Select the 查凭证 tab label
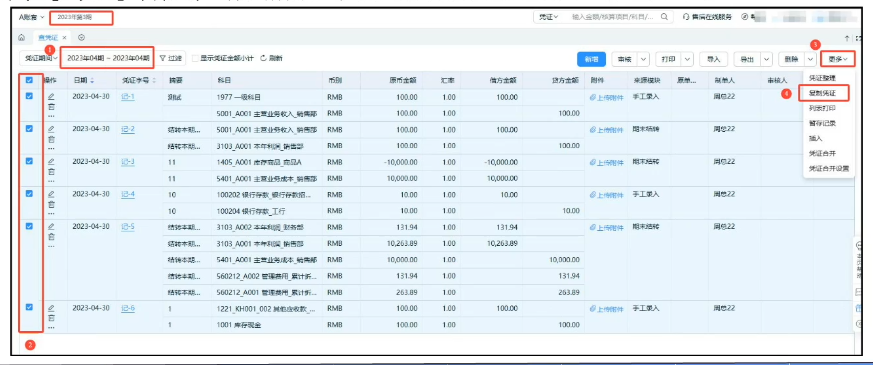Screen dimensions: 873x365 pyautogui.click(x=48, y=38)
